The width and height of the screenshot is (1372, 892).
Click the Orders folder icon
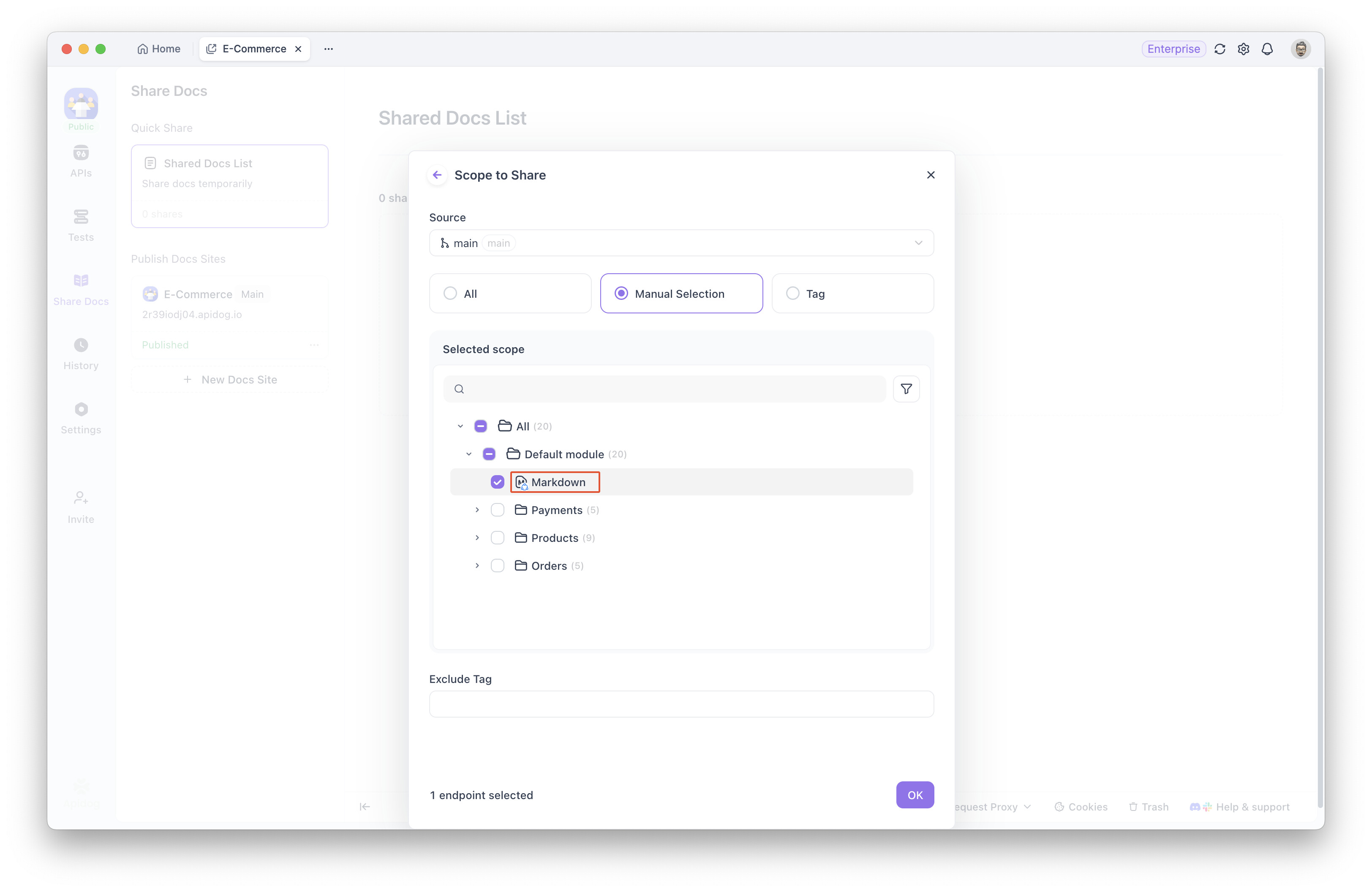[x=520, y=566]
